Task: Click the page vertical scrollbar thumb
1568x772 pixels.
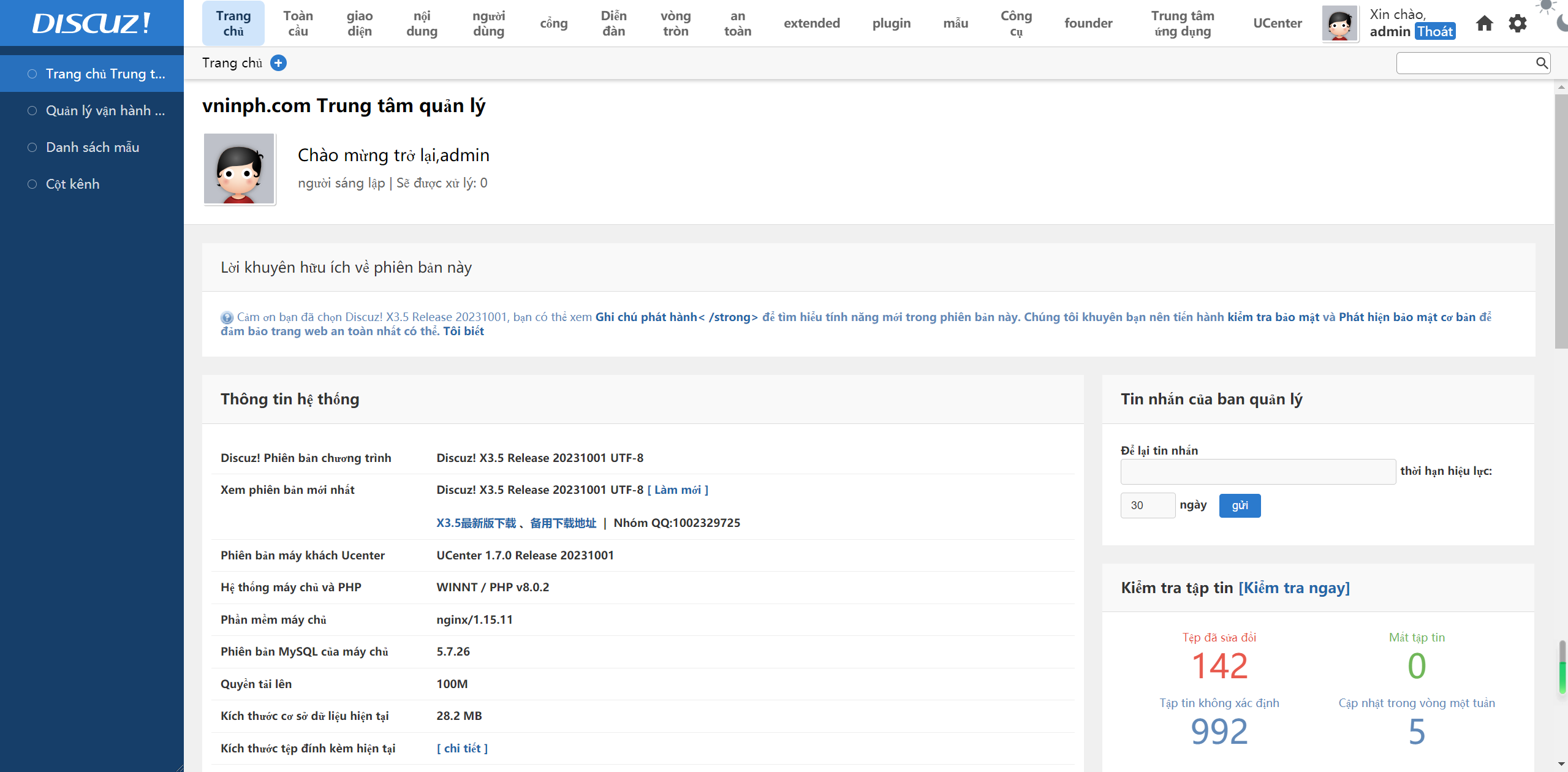Action: (x=1561, y=221)
